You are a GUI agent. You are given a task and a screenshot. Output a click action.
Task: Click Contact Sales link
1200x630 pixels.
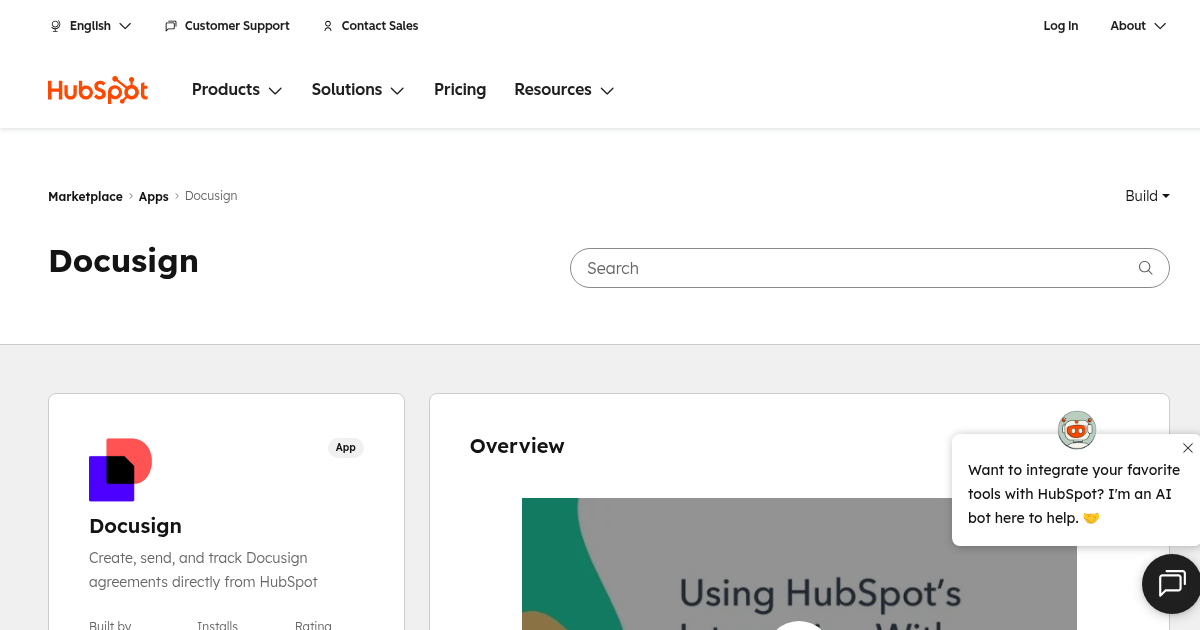(380, 26)
